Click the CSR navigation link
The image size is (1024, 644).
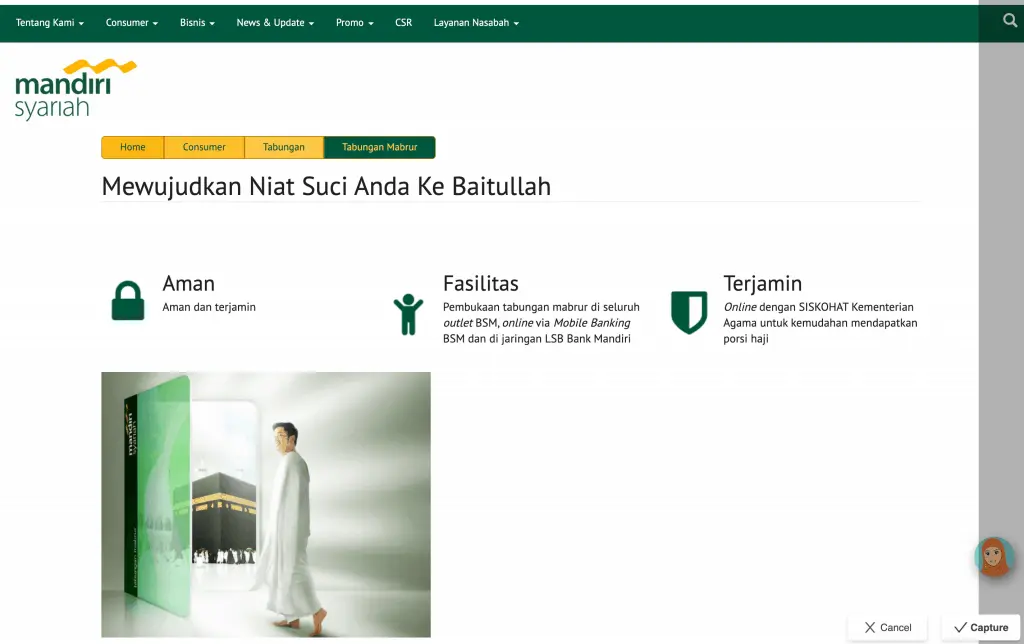tap(403, 22)
